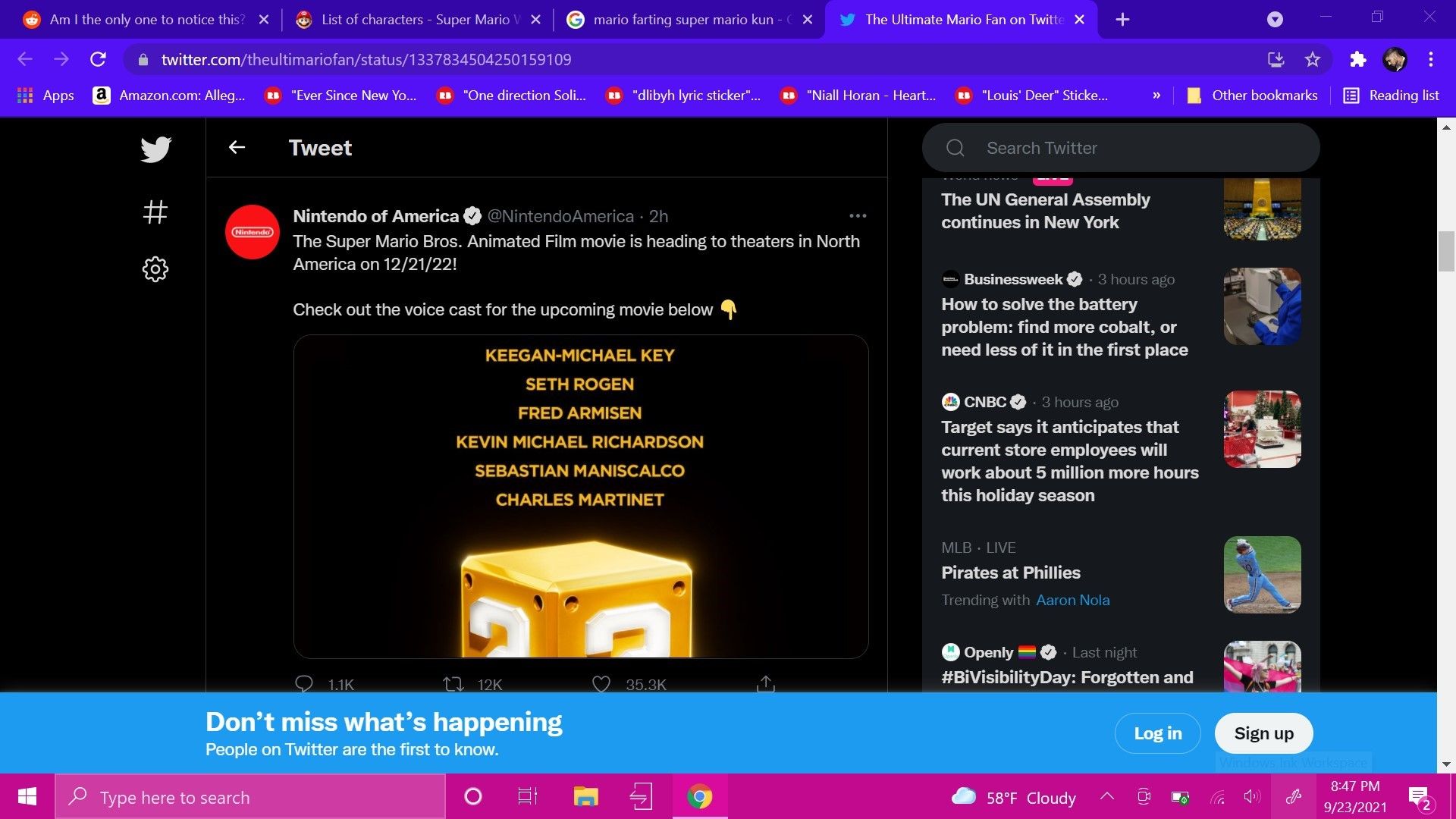The width and height of the screenshot is (1456, 819).
Task: Open Twitter settings gear icon
Action: [x=155, y=269]
